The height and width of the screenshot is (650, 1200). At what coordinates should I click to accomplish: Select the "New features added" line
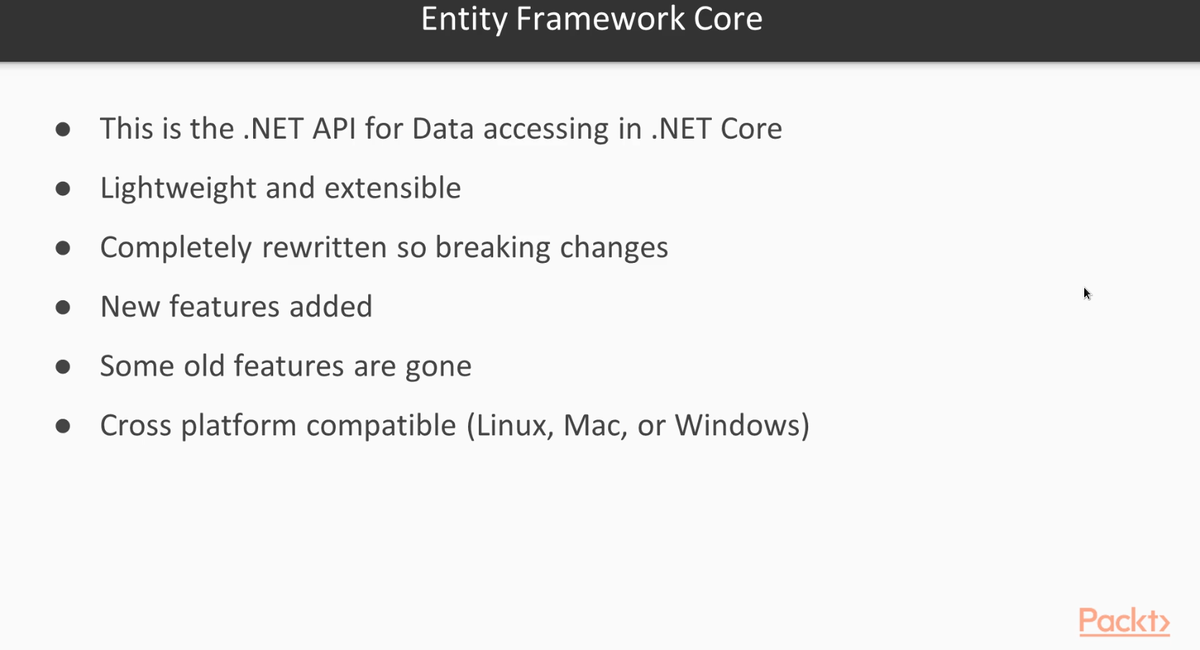coord(236,306)
